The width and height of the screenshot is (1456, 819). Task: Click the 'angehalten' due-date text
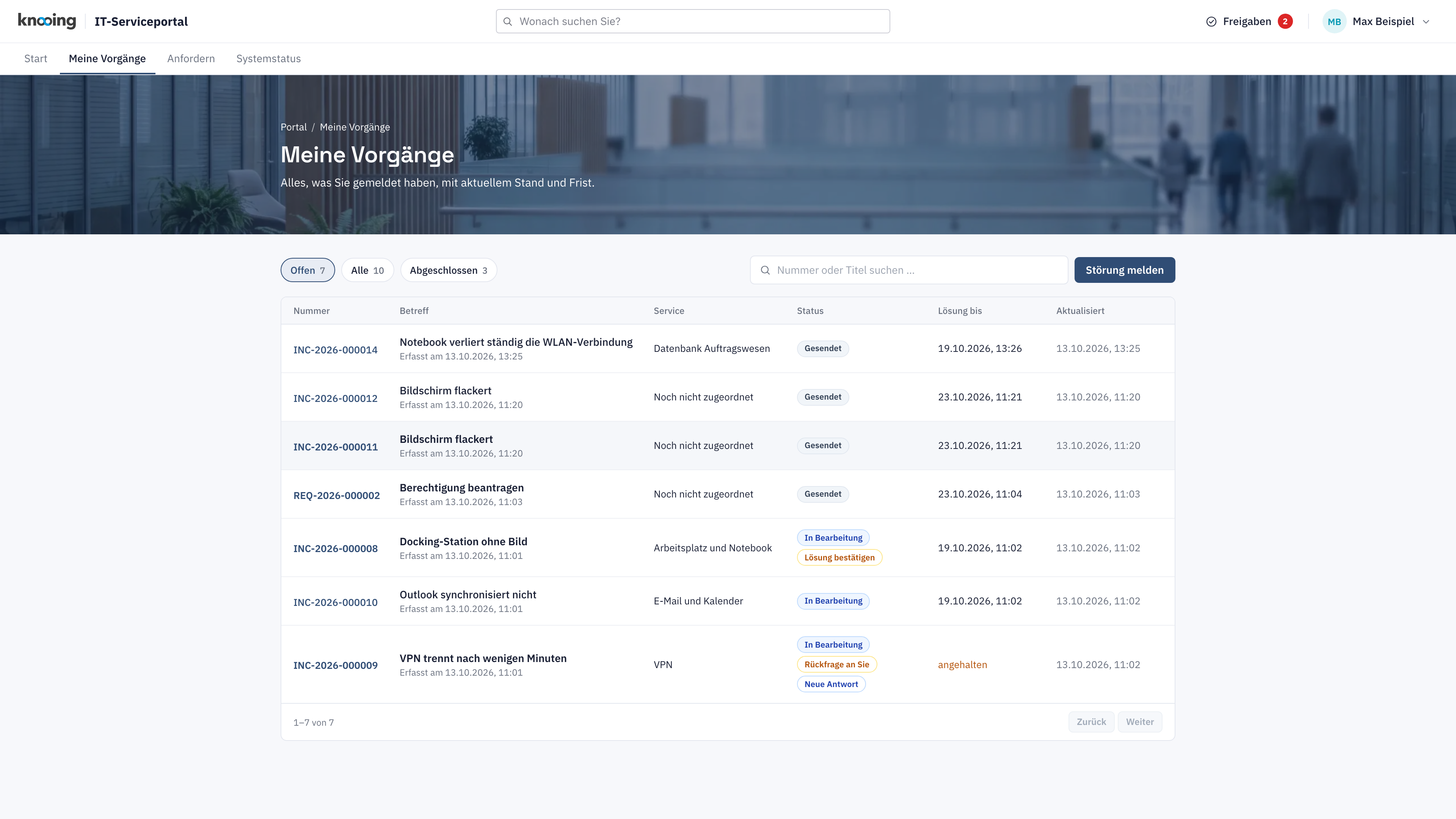coord(962,665)
